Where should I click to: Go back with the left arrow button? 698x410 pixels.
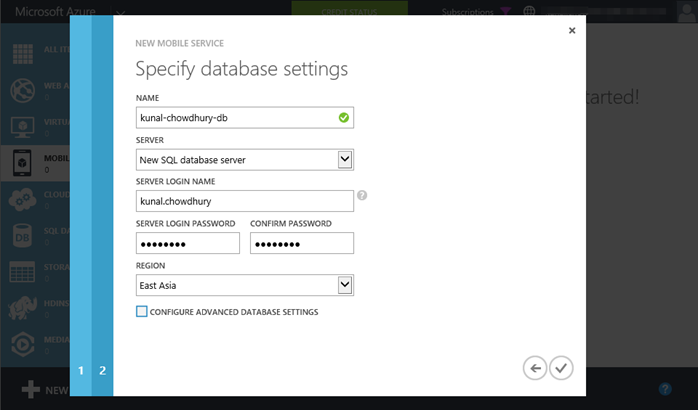(x=535, y=368)
